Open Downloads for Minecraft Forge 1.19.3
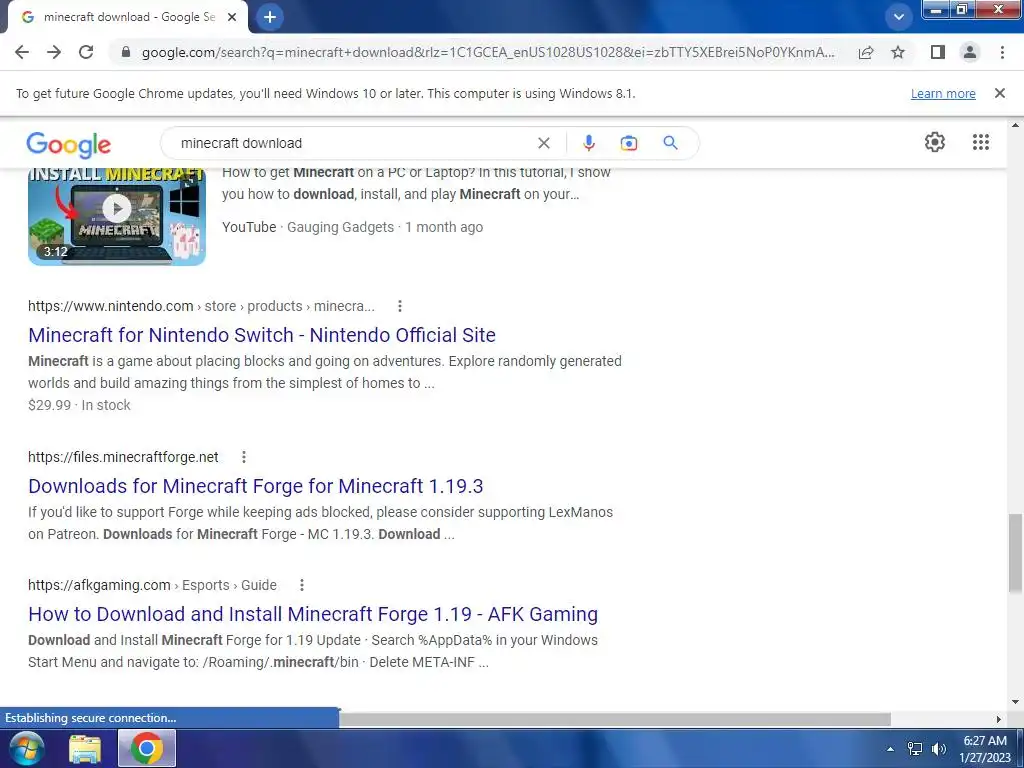This screenshot has width=1024, height=768. pos(255,486)
